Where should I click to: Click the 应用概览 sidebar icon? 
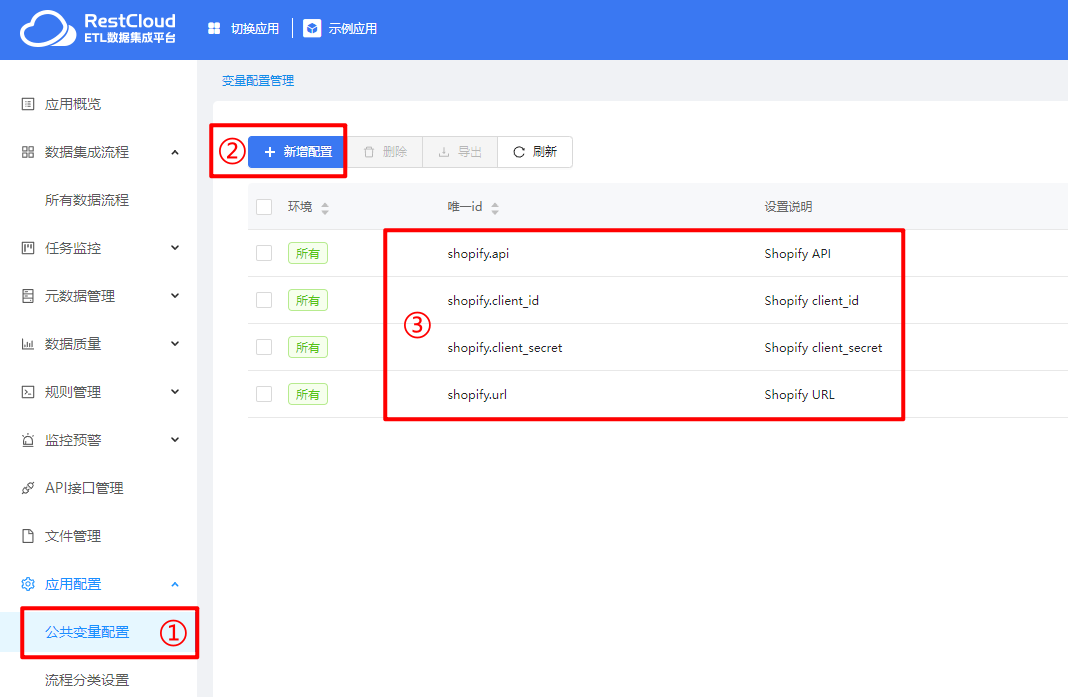click(28, 104)
